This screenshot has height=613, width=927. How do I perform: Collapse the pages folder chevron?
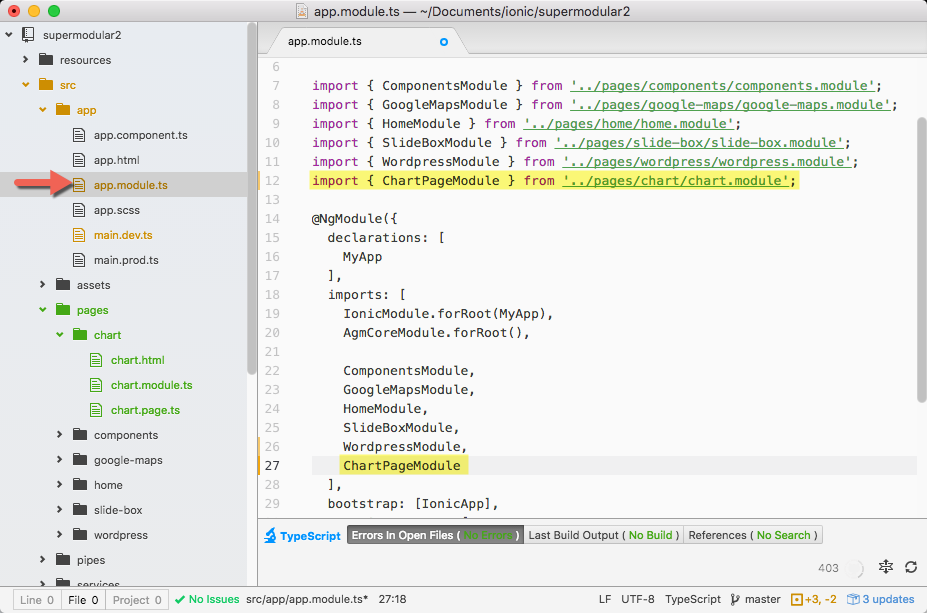[x=43, y=309]
